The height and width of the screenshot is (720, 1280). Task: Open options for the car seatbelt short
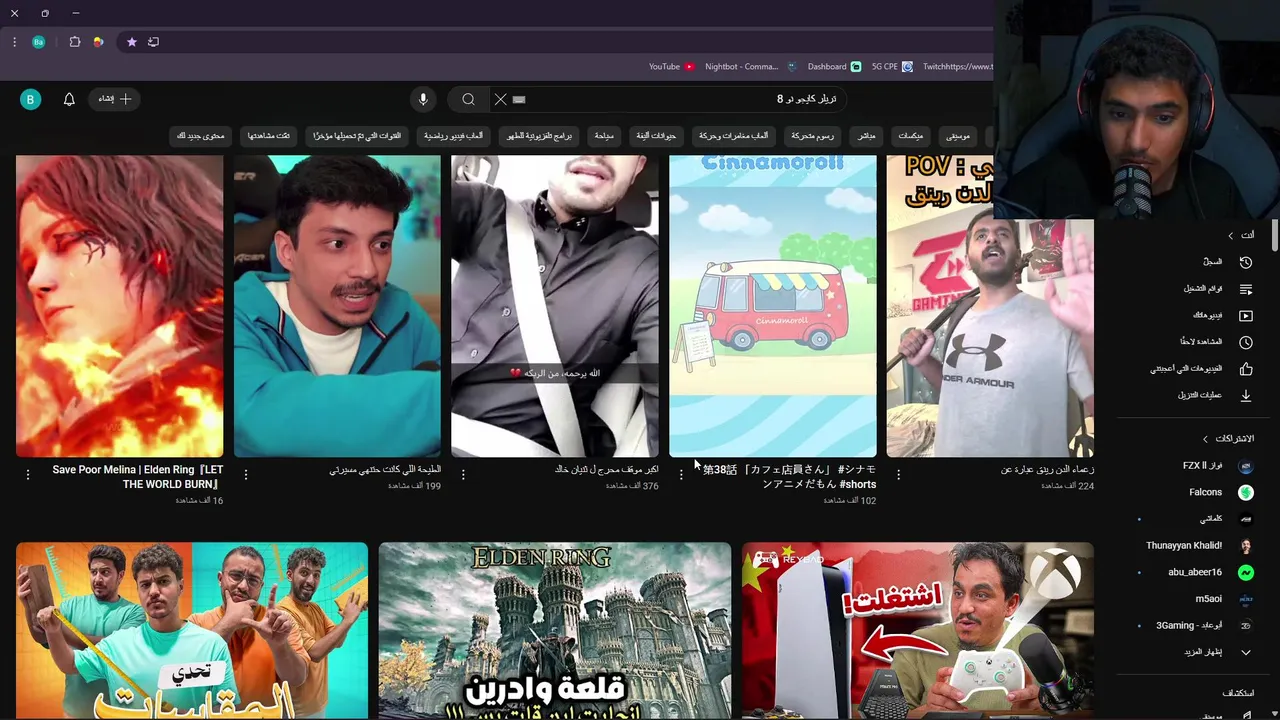pos(463,475)
